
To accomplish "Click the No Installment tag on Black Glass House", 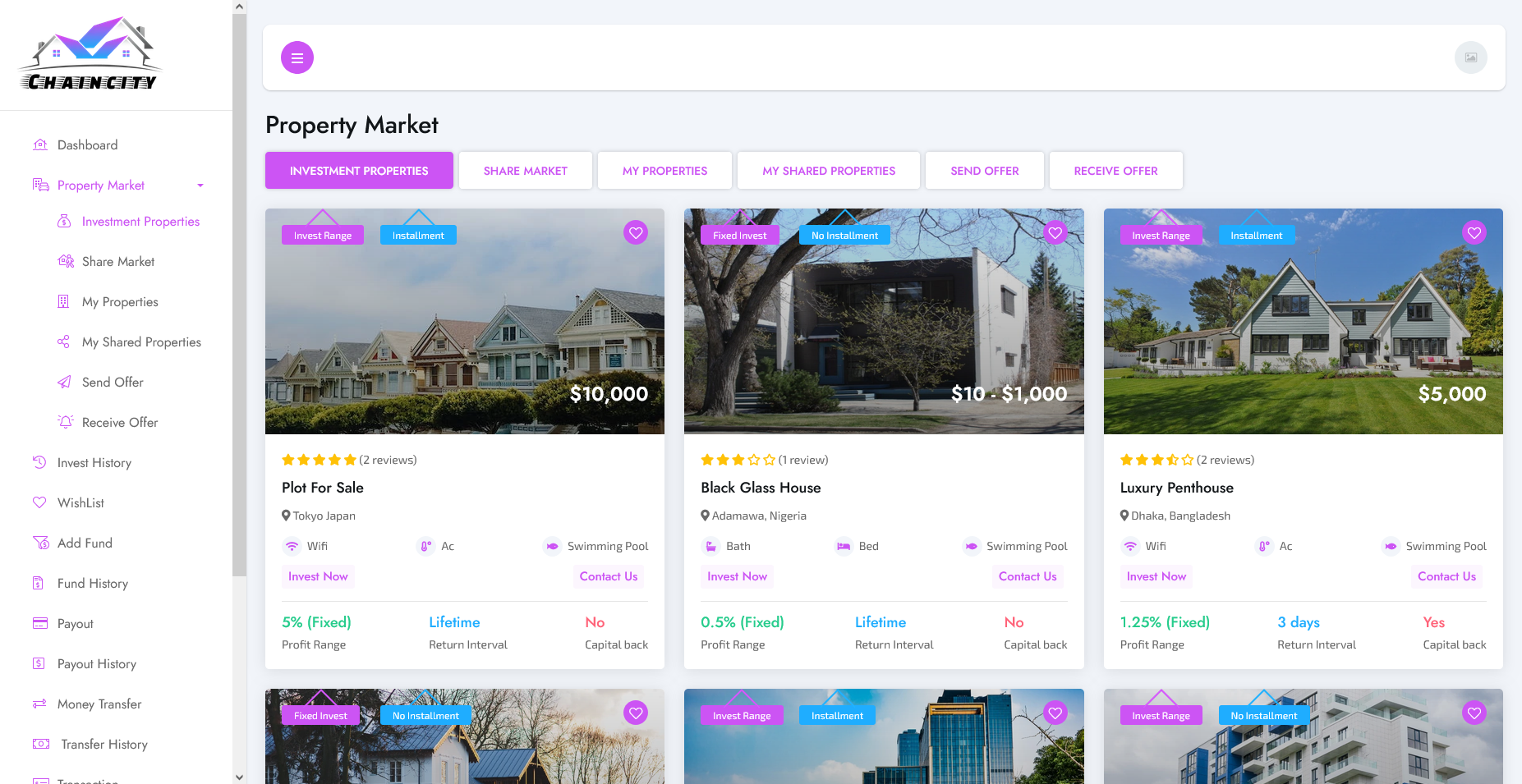I will pos(844,236).
